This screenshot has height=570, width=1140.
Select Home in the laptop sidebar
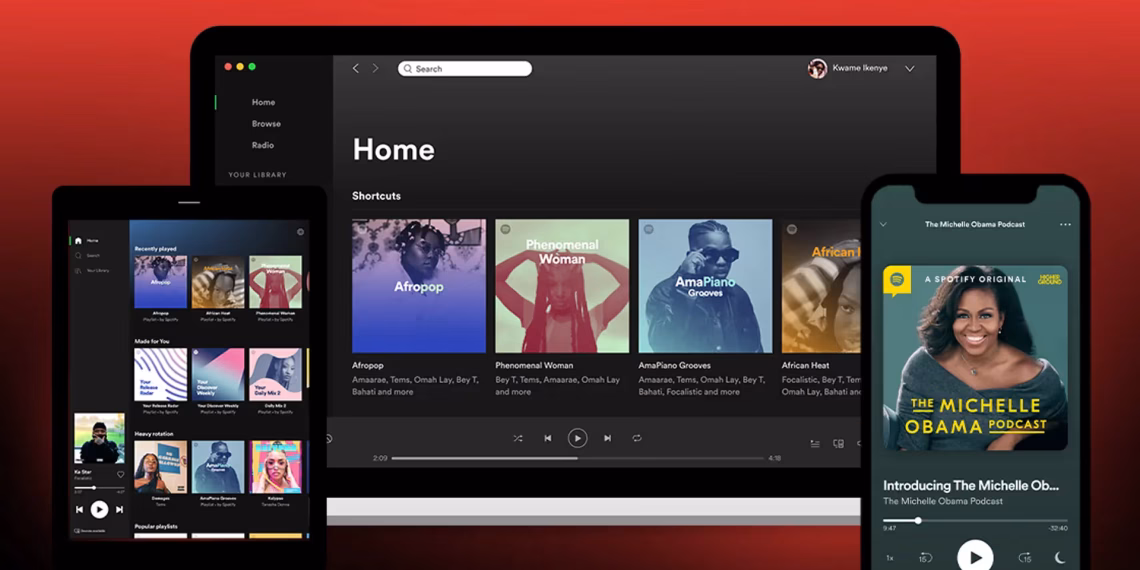(x=263, y=103)
